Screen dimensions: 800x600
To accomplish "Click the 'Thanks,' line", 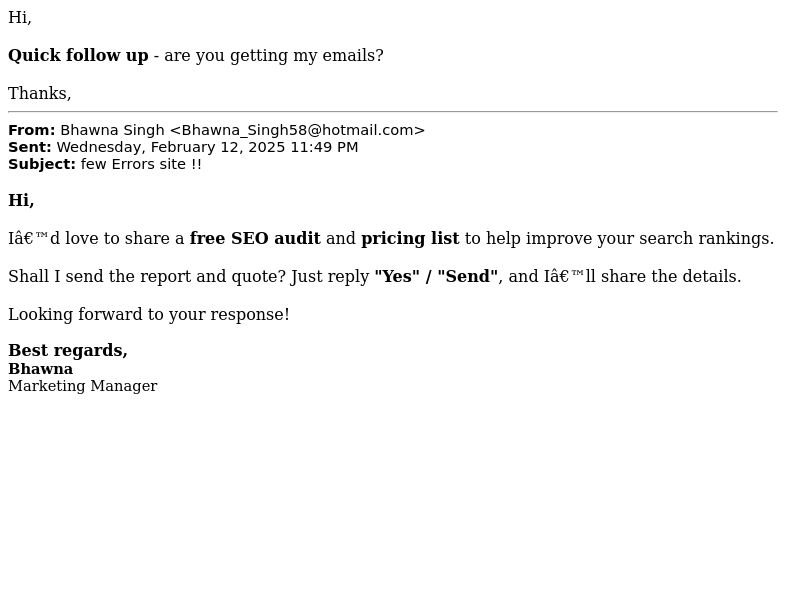I will point(40,93).
